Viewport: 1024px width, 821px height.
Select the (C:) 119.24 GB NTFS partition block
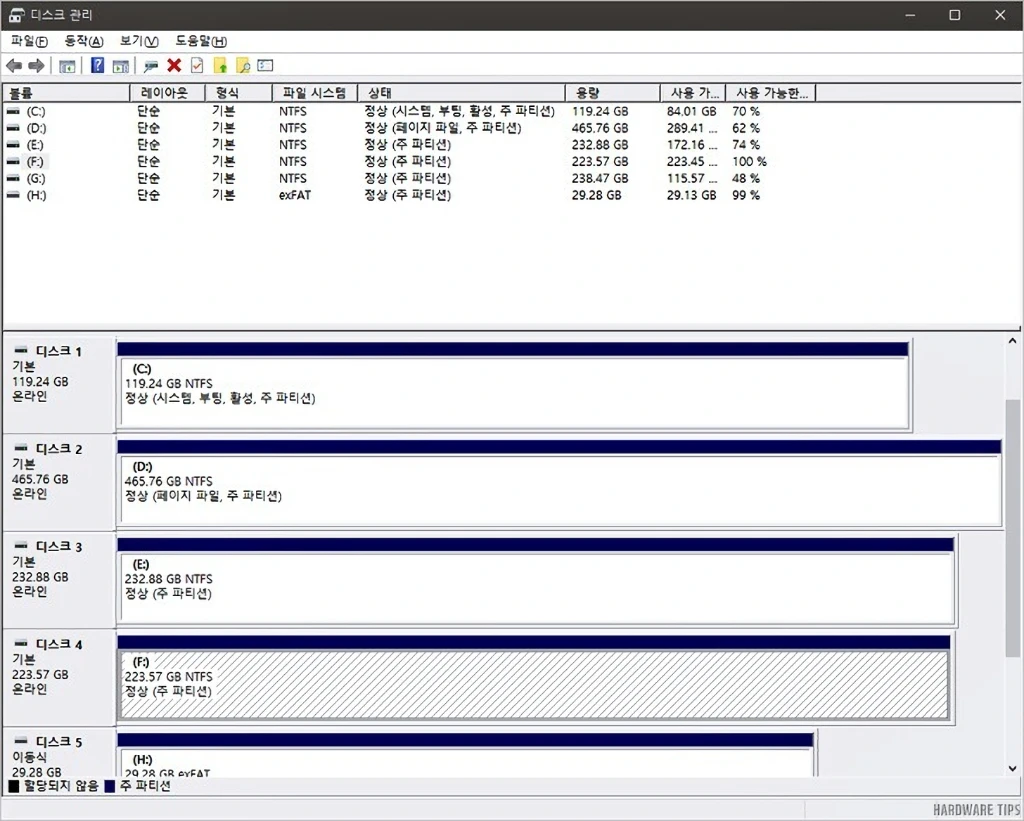[514, 385]
